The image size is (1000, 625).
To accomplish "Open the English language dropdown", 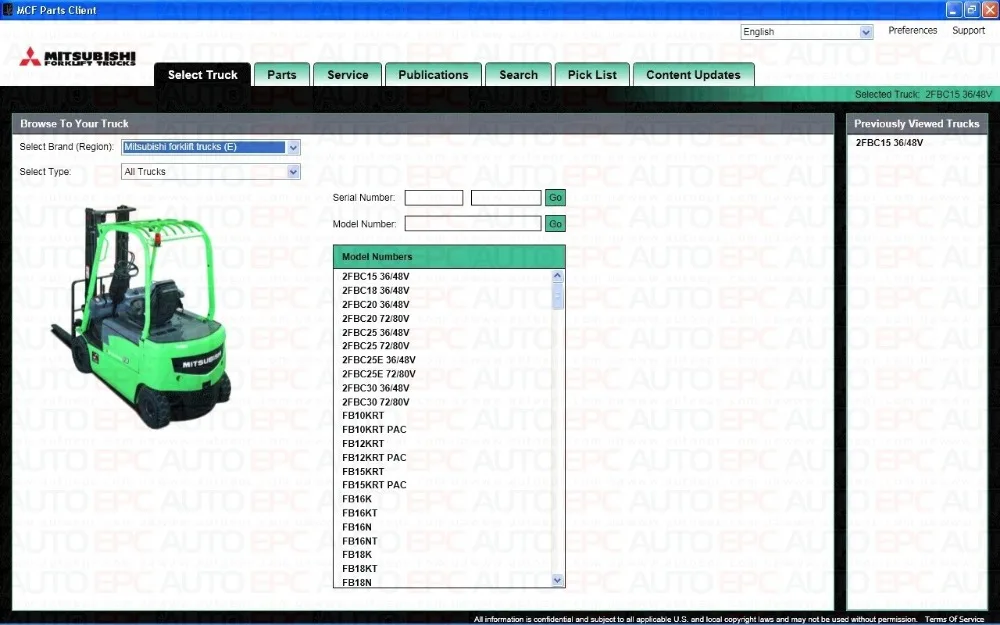I will (x=807, y=32).
